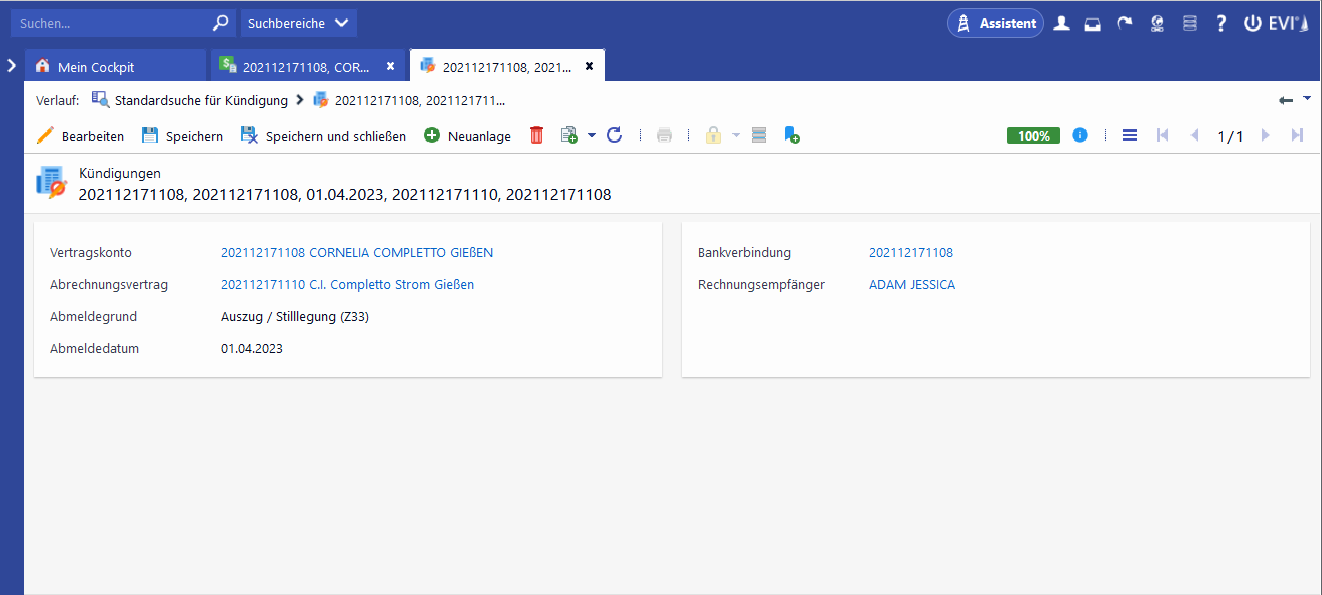
Task: Click the Bearbeiten button
Action: point(80,136)
